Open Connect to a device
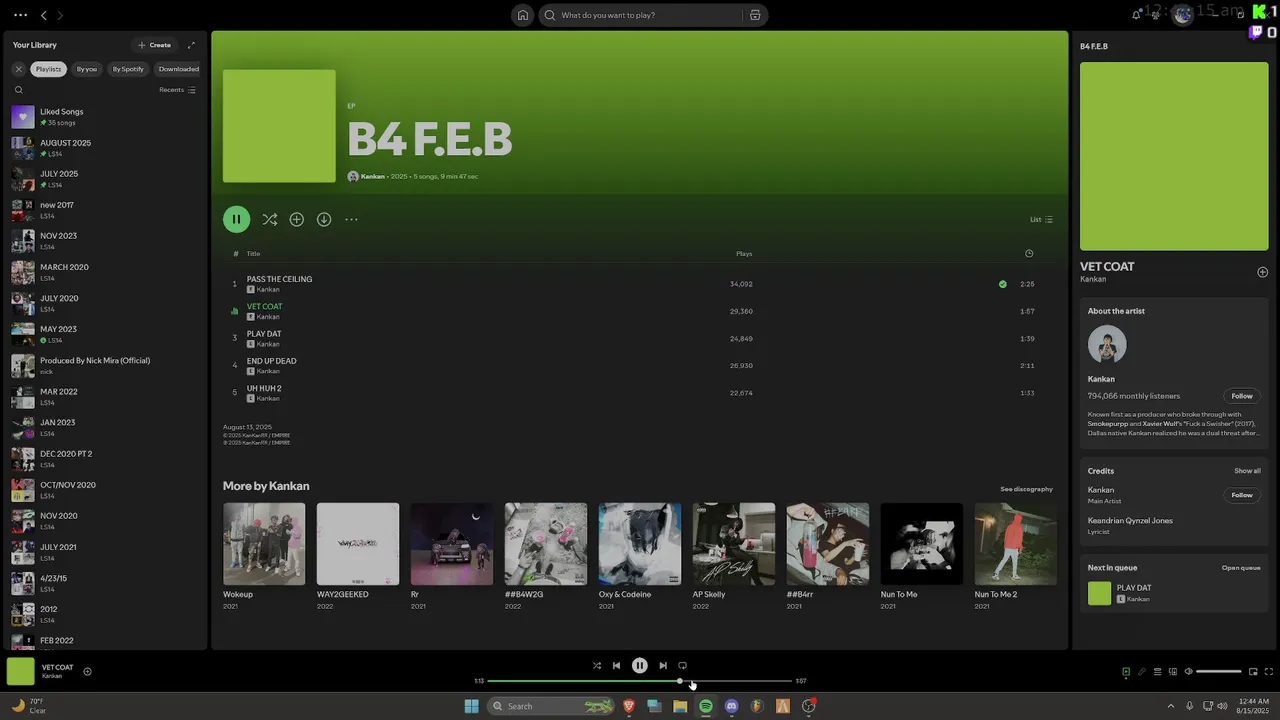1280x720 pixels. (1173, 672)
